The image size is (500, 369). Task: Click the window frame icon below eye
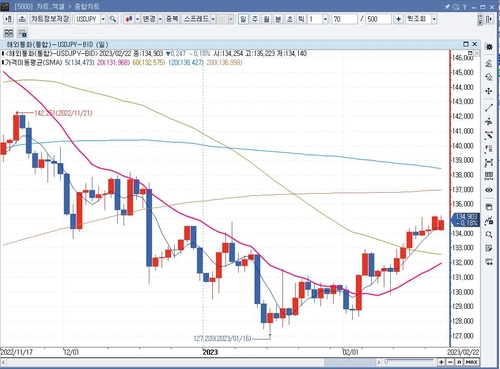pos(489,207)
